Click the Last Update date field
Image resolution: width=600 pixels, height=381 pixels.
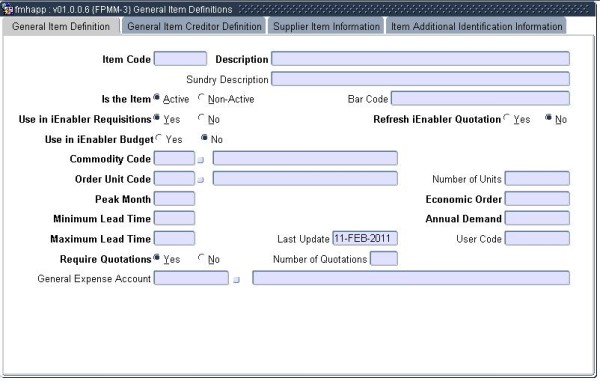point(365,238)
